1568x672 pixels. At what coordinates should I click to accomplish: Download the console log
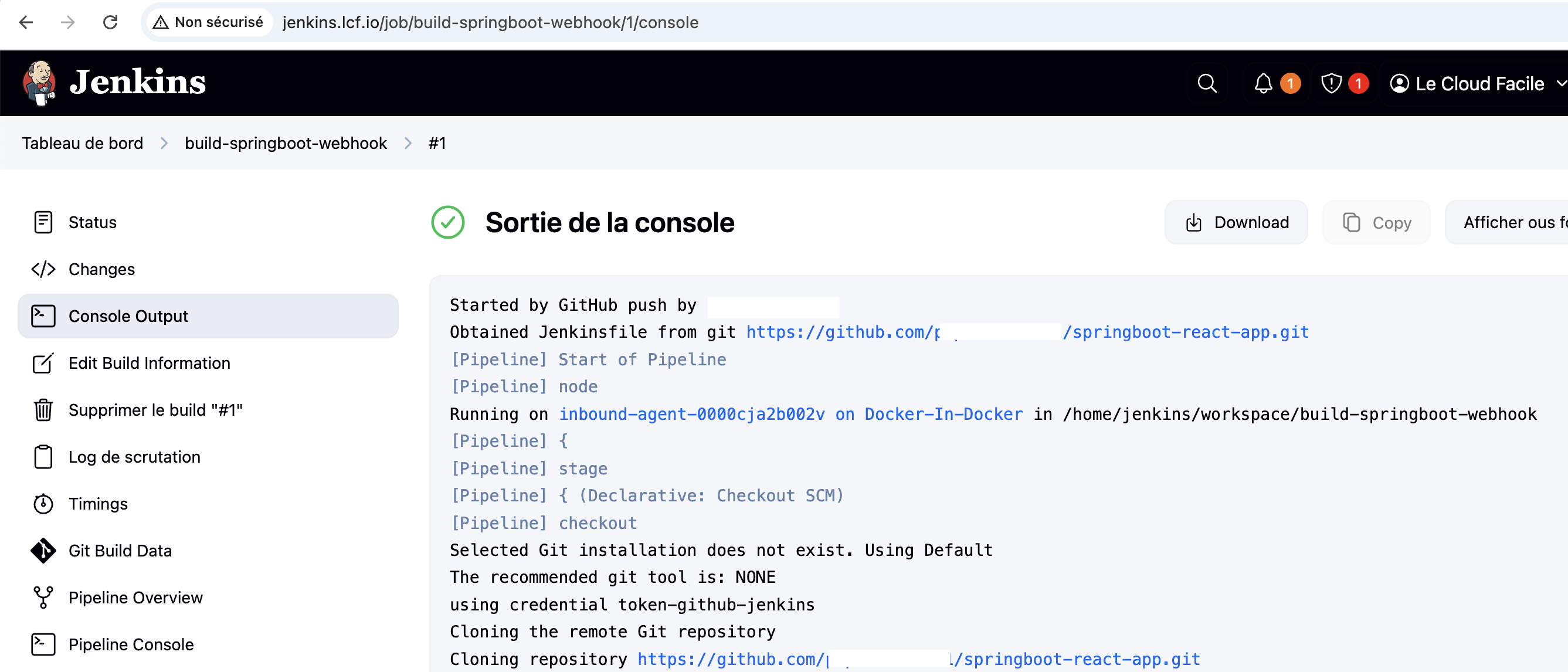tap(1236, 222)
